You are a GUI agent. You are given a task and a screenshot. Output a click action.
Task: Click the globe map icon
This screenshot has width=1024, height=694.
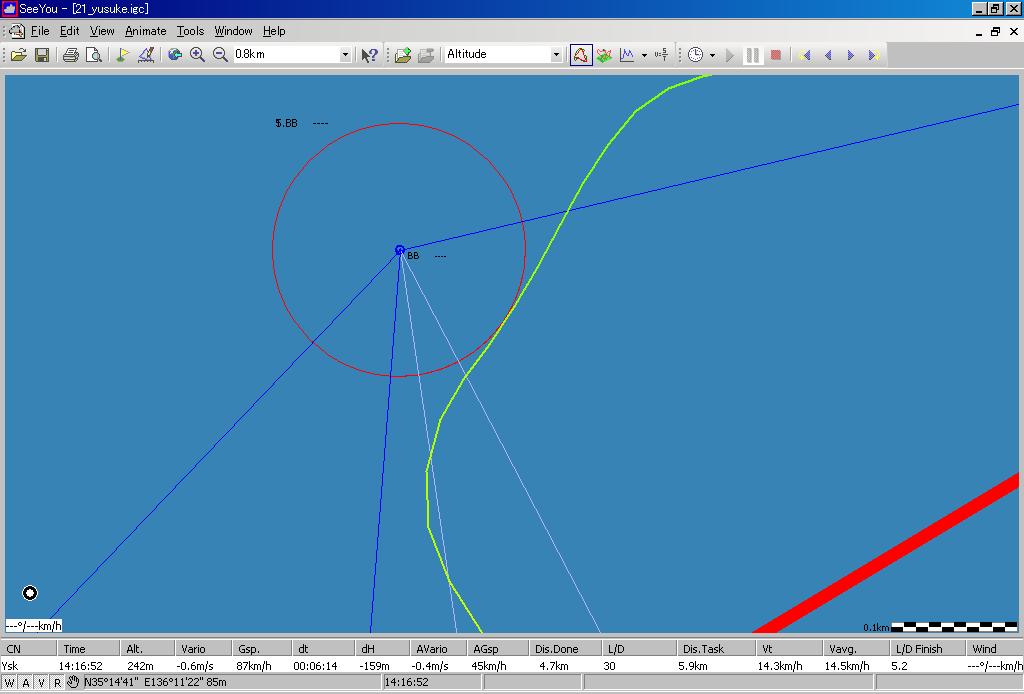[x=174, y=55]
